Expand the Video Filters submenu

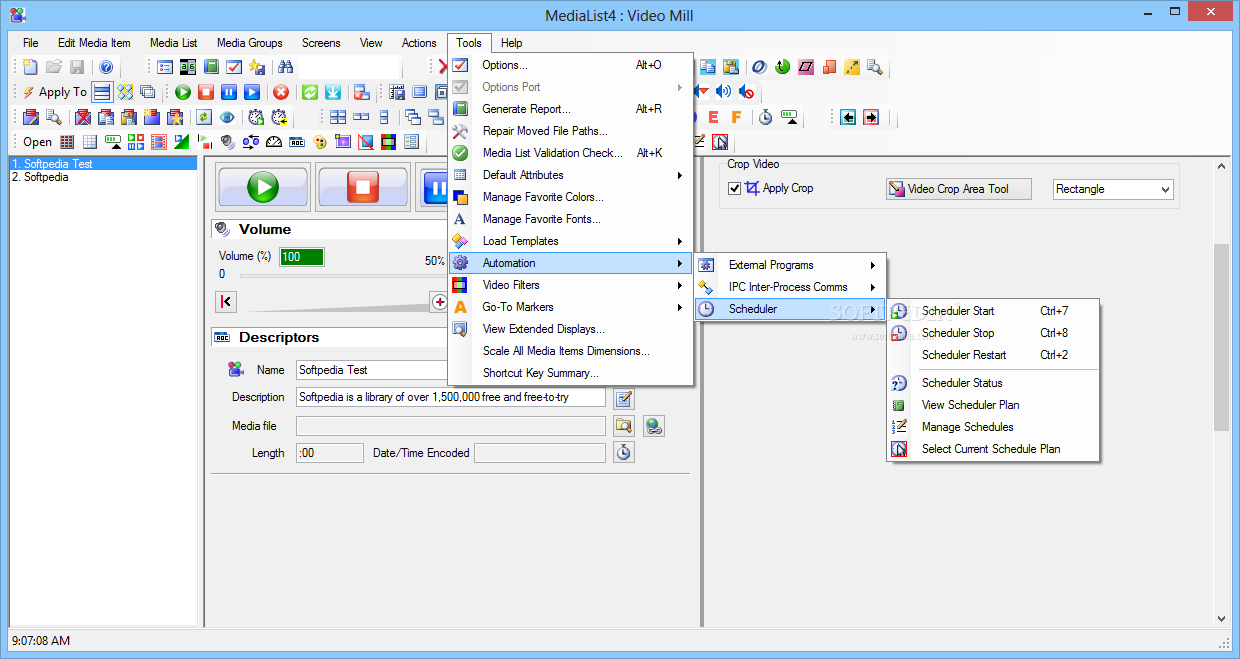(x=571, y=285)
